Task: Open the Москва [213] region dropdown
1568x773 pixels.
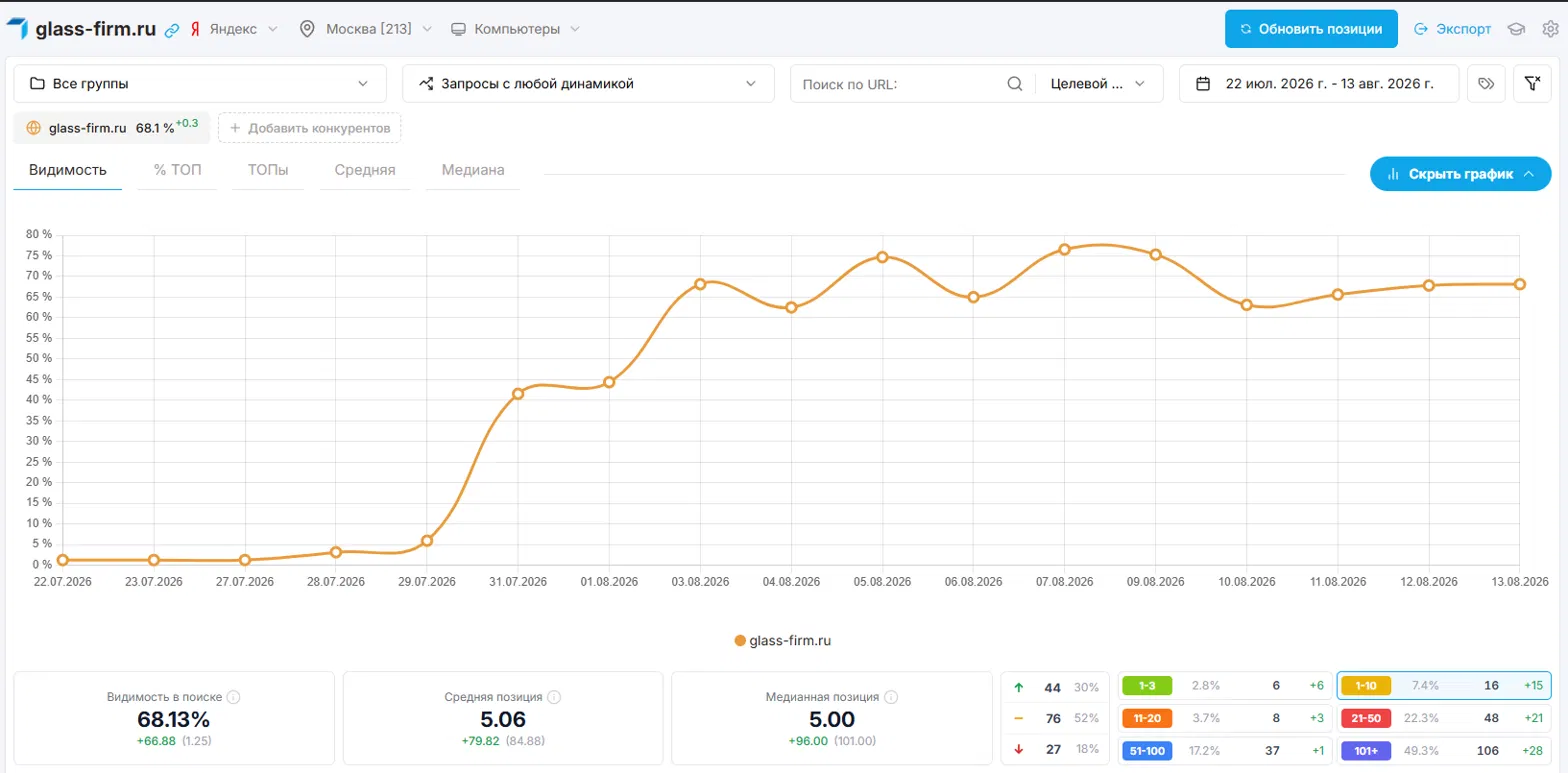Action: point(367,29)
